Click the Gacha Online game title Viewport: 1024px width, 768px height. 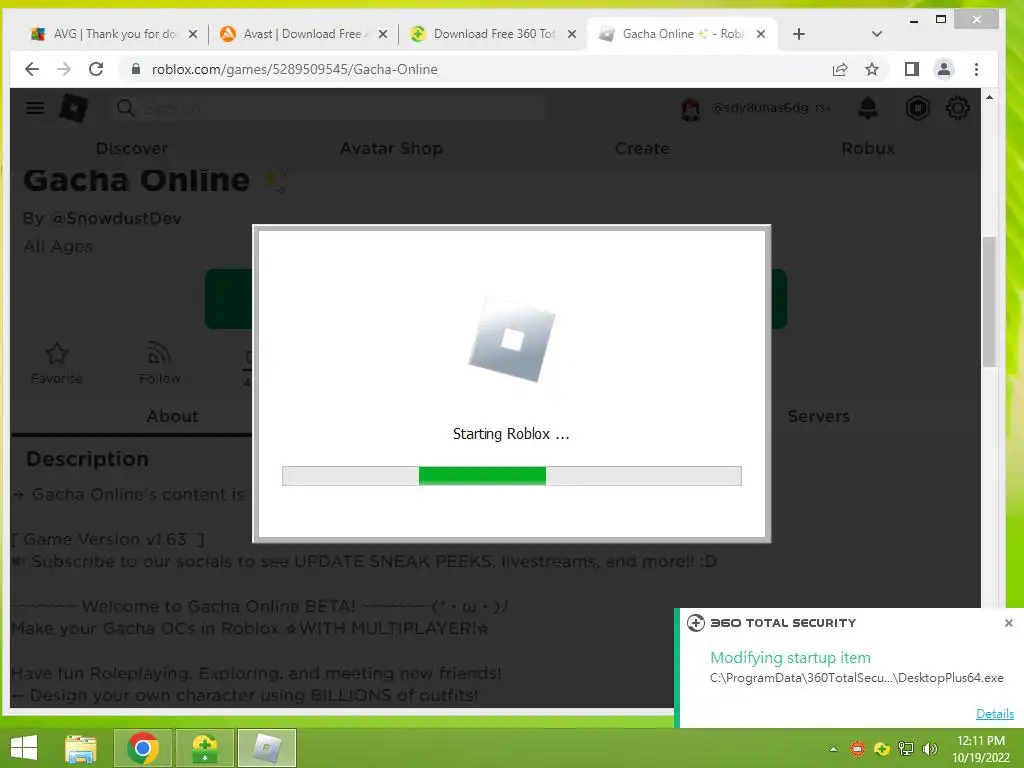tap(136, 180)
